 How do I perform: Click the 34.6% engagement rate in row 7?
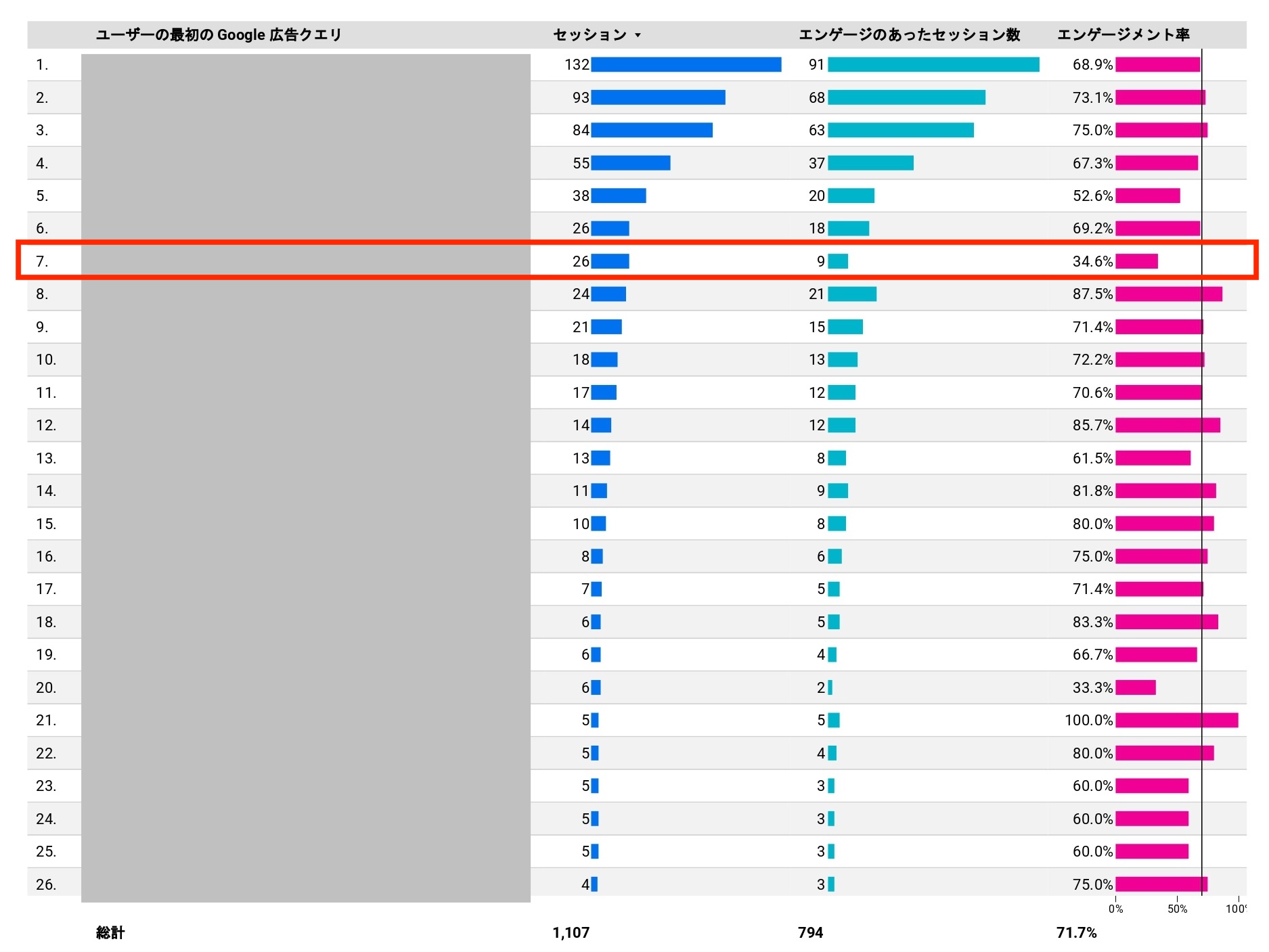pos(1092,261)
